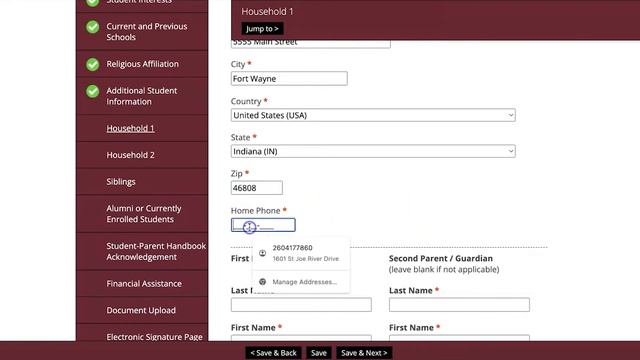Screen dimensions: 640x360
Task: Open Religious Affiliation section
Action: 142,64
